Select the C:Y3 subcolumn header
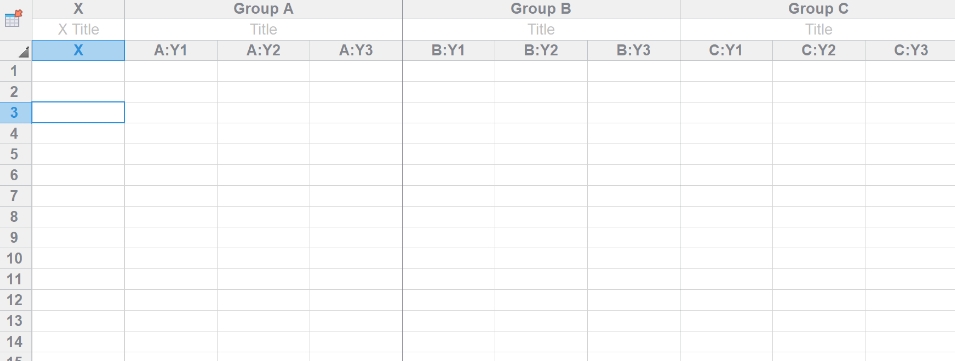The height and width of the screenshot is (361, 955). [911, 51]
